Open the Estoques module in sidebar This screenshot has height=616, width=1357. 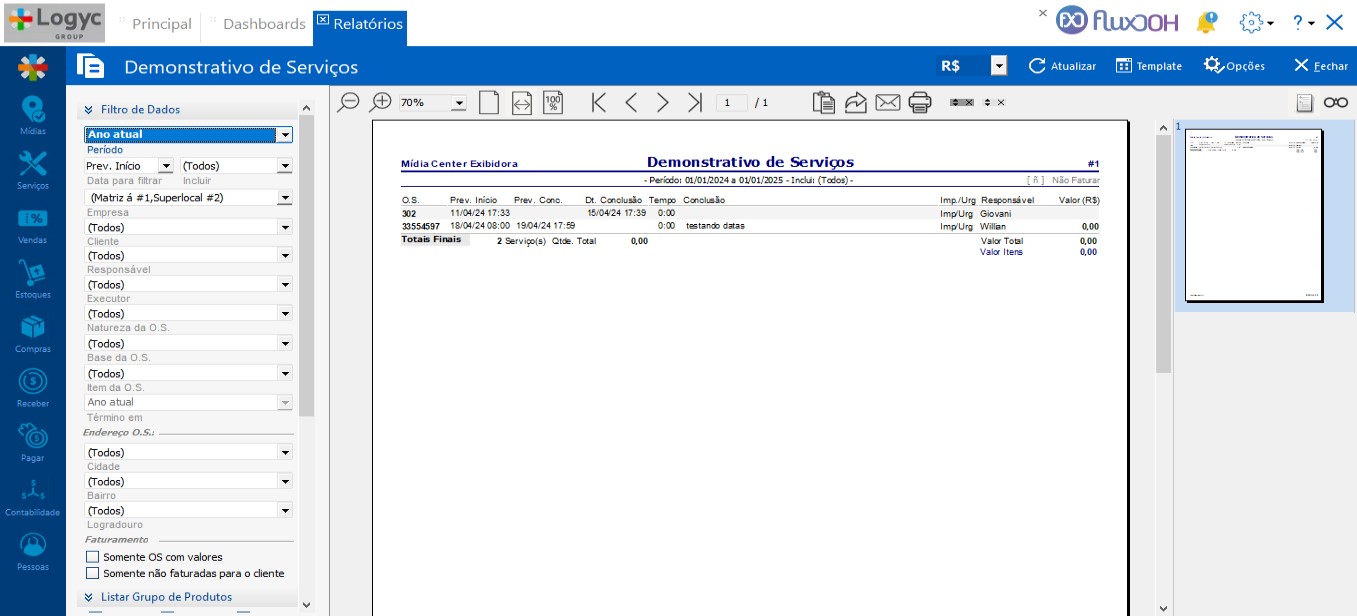[33, 279]
